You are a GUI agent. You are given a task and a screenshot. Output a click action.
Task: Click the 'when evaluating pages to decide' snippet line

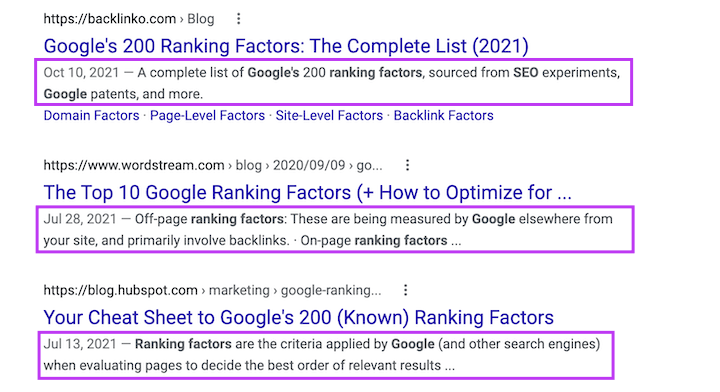point(249,365)
